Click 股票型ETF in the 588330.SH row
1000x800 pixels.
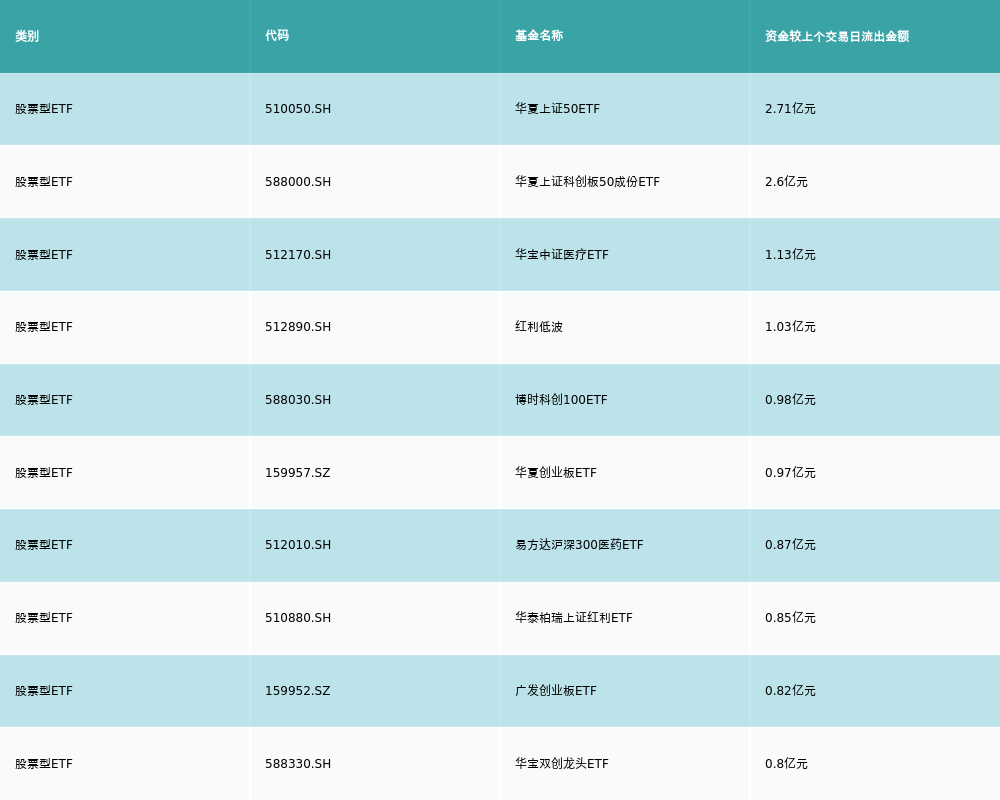[x=44, y=764]
